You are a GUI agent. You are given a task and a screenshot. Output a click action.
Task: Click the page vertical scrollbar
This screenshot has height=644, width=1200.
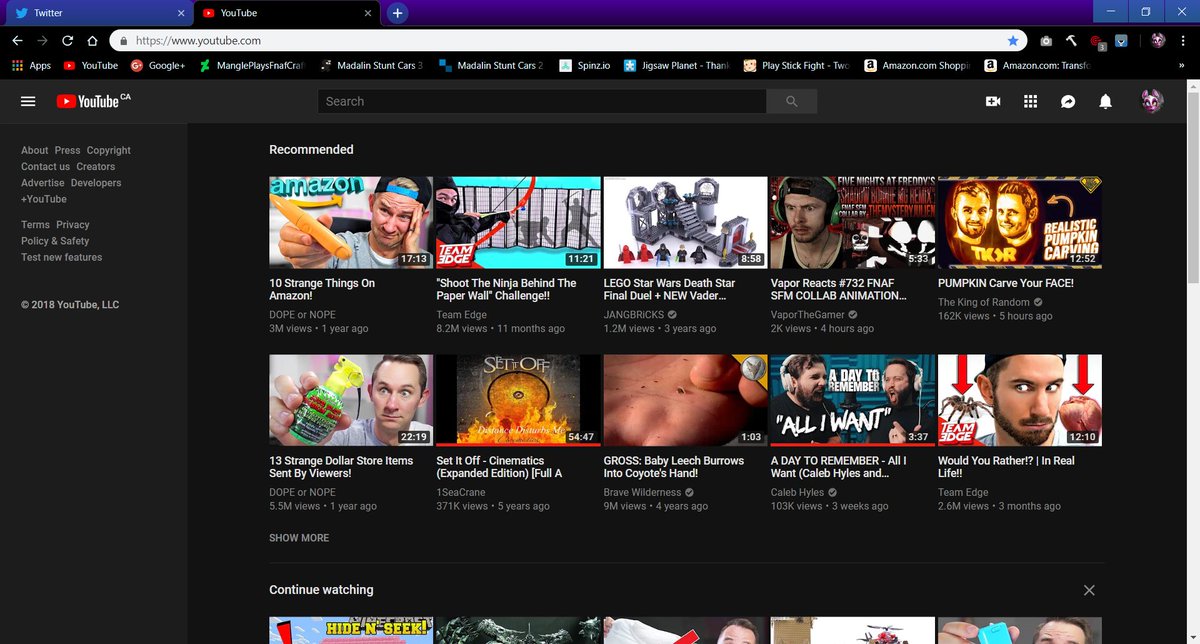pyautogui.click(x=1192, y=190)
